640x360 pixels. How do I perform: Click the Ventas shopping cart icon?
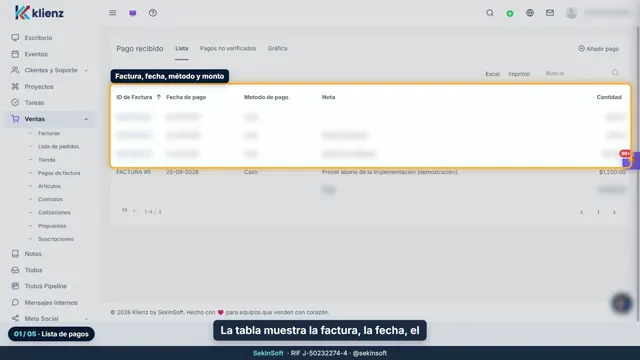[x=15, y=119]
